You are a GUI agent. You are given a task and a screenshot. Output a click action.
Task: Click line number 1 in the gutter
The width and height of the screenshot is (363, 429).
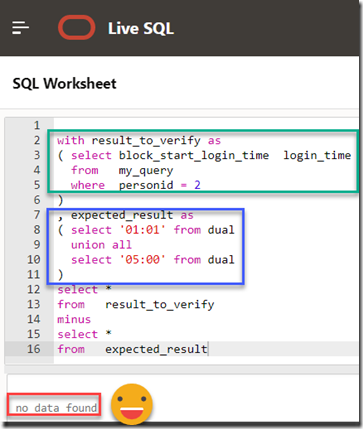click(x=37, y=126)
